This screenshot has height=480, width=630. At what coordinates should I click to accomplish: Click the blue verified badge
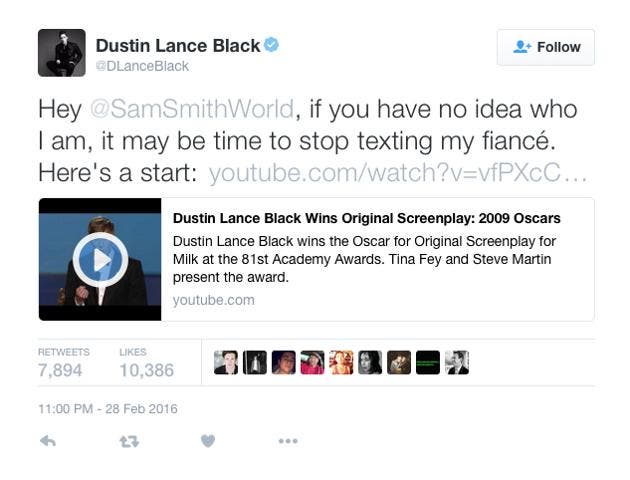(271, 45)
